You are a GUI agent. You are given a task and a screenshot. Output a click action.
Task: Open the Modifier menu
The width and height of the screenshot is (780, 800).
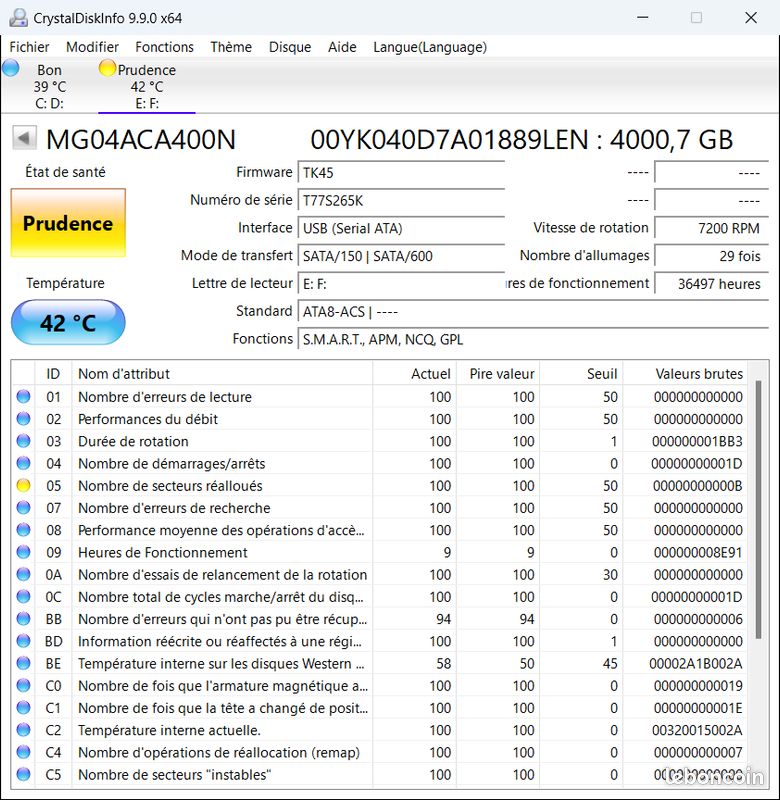tap(92, 47)
